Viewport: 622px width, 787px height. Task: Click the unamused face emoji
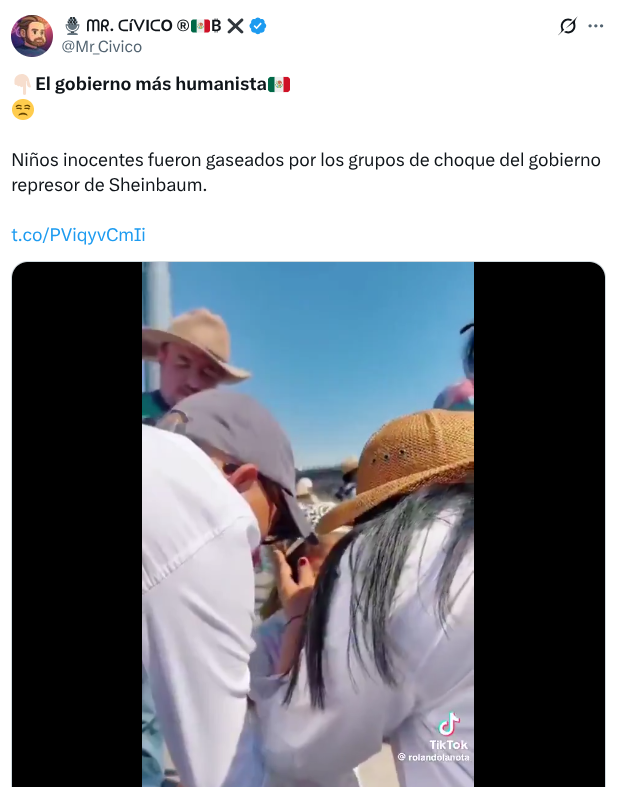(23, 109)
